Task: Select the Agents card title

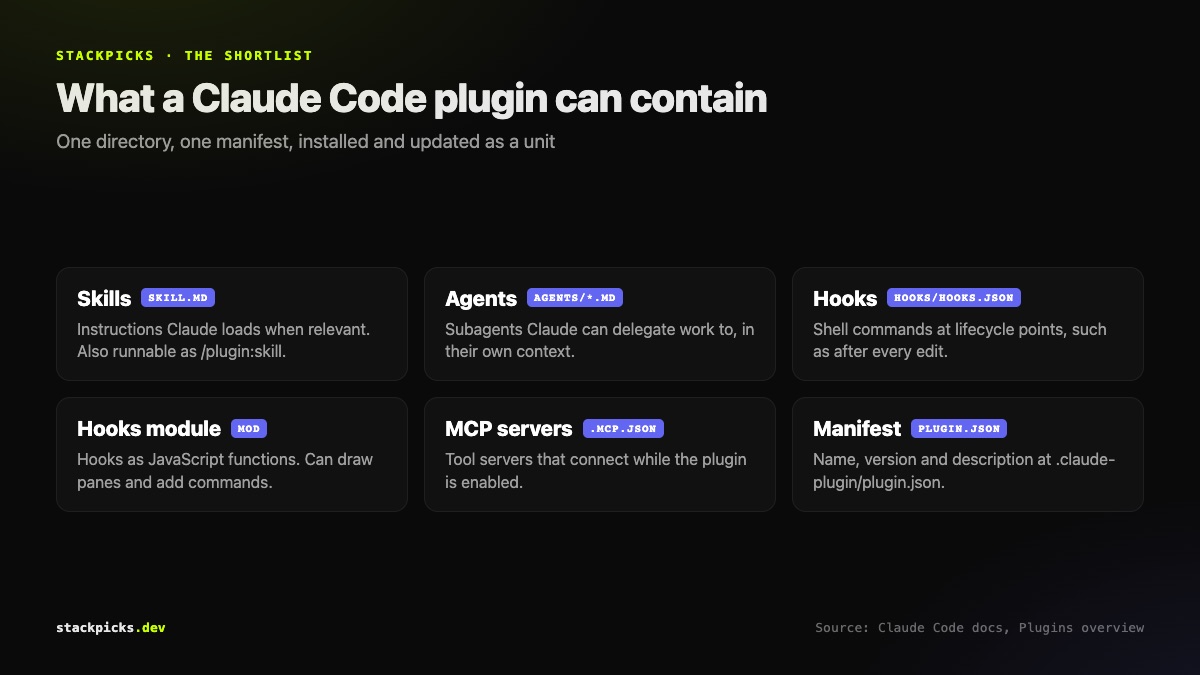Action: tap(481, 298)
